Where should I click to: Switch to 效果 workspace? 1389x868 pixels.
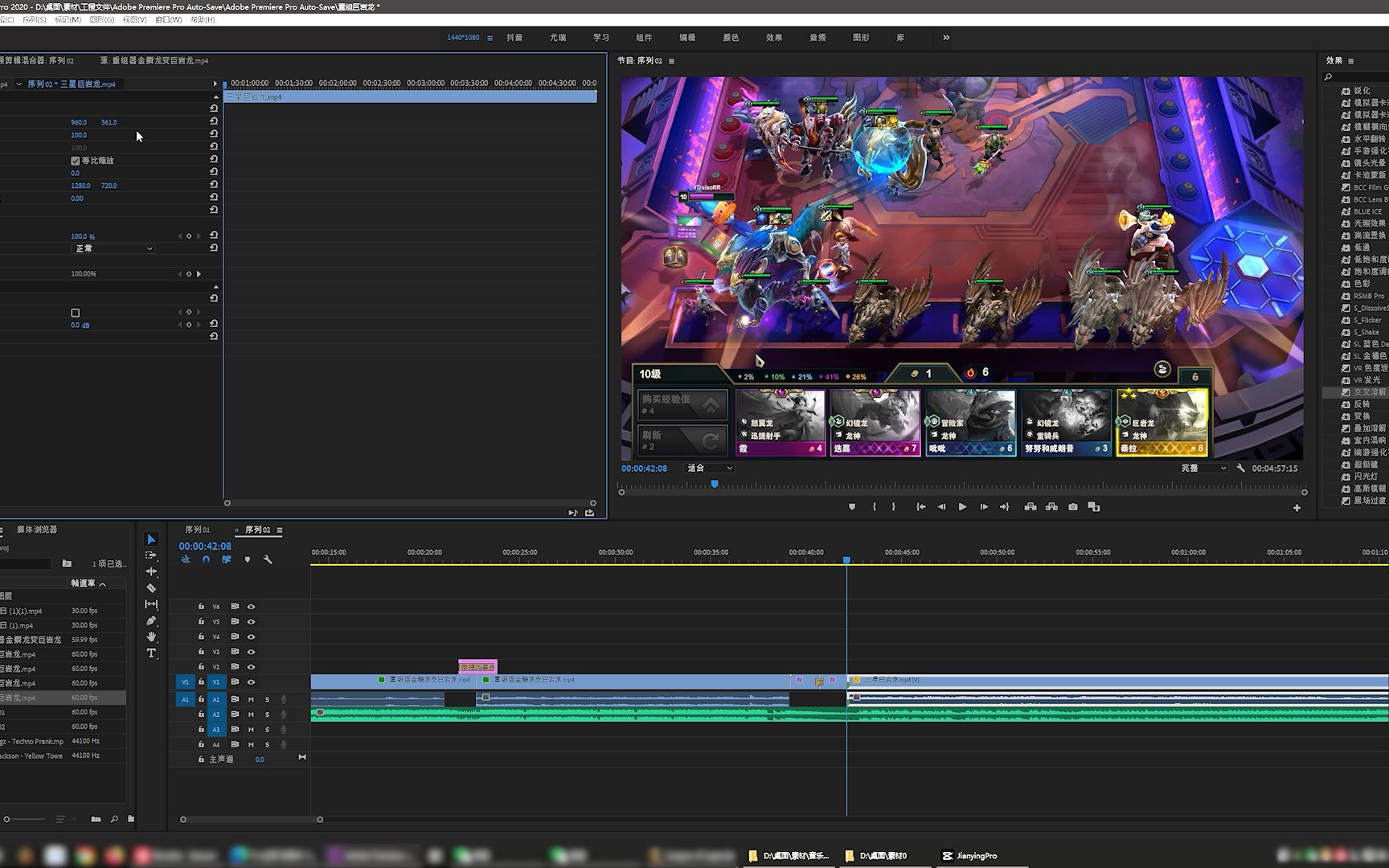774,38
